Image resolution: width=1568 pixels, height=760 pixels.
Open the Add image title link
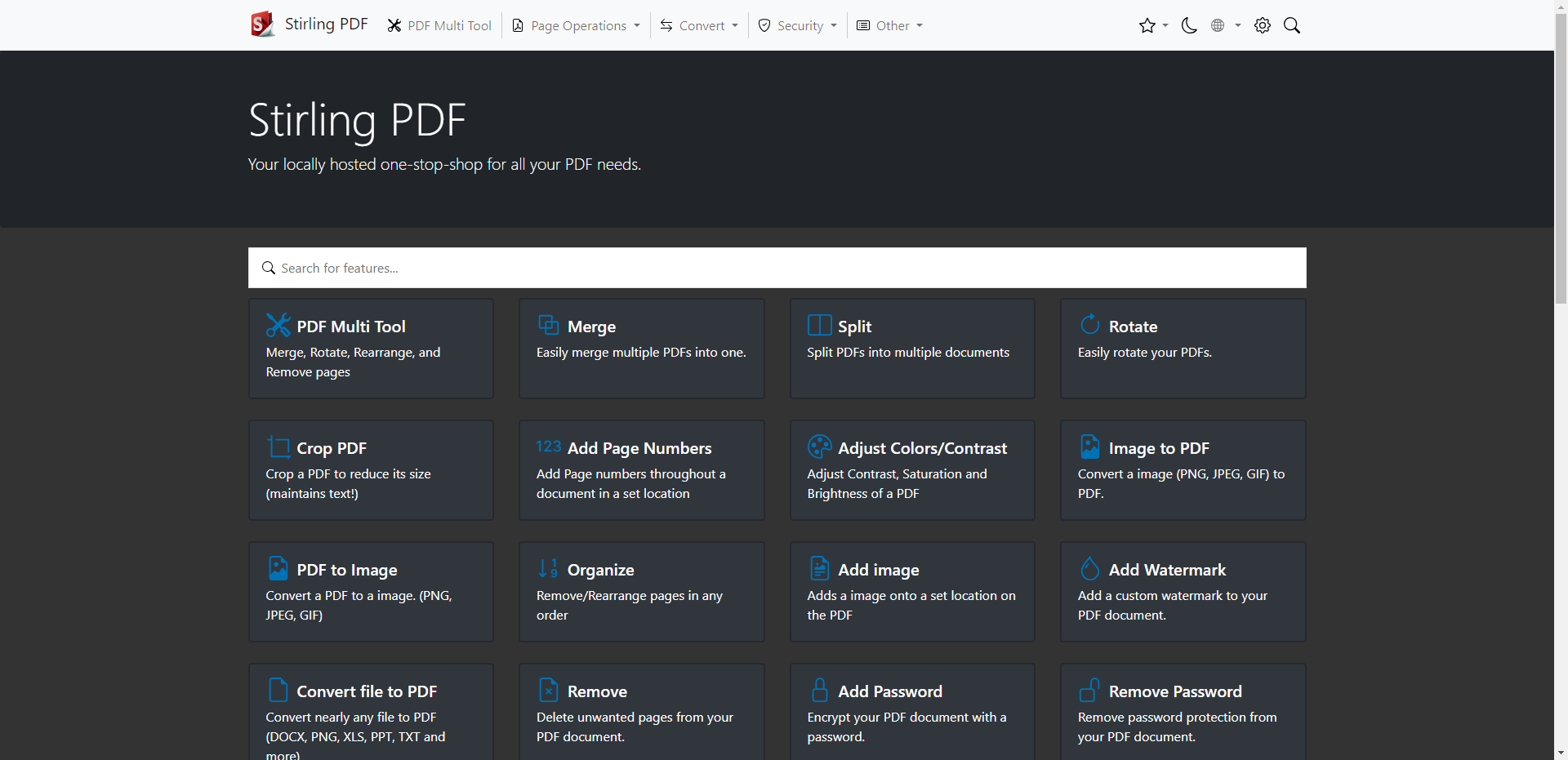click(x=878, y=570)
